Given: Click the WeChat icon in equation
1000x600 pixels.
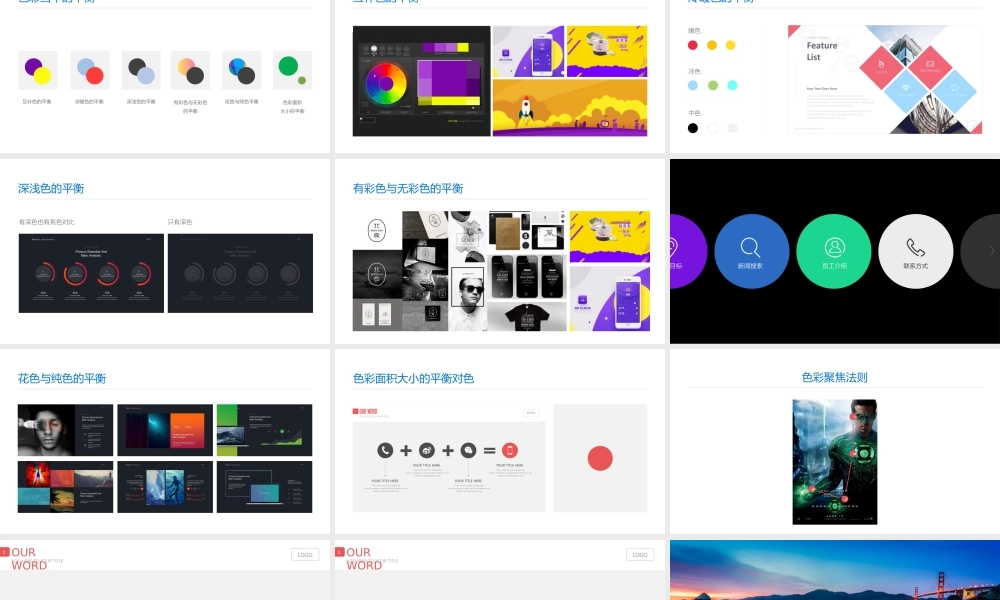Looking at the screenshot, I should 468,451.
